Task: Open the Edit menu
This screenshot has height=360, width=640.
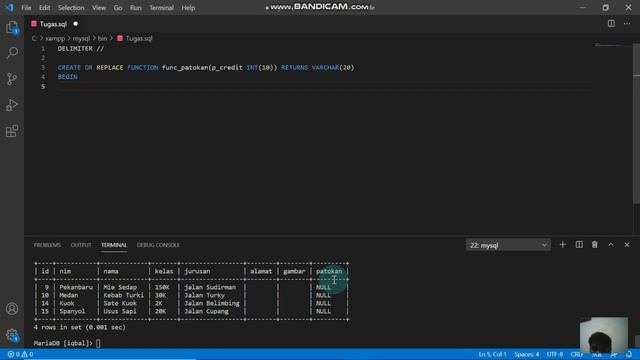Action: point(44,8)
